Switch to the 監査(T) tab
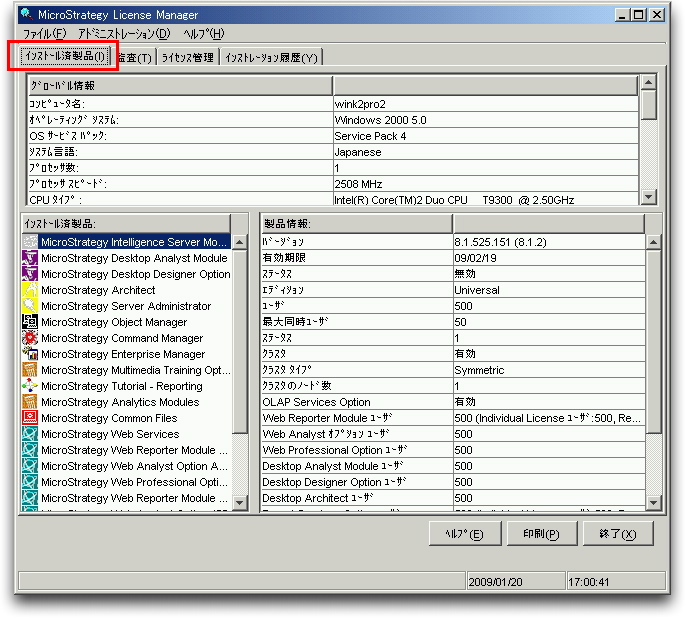 (x=135, y=58)
